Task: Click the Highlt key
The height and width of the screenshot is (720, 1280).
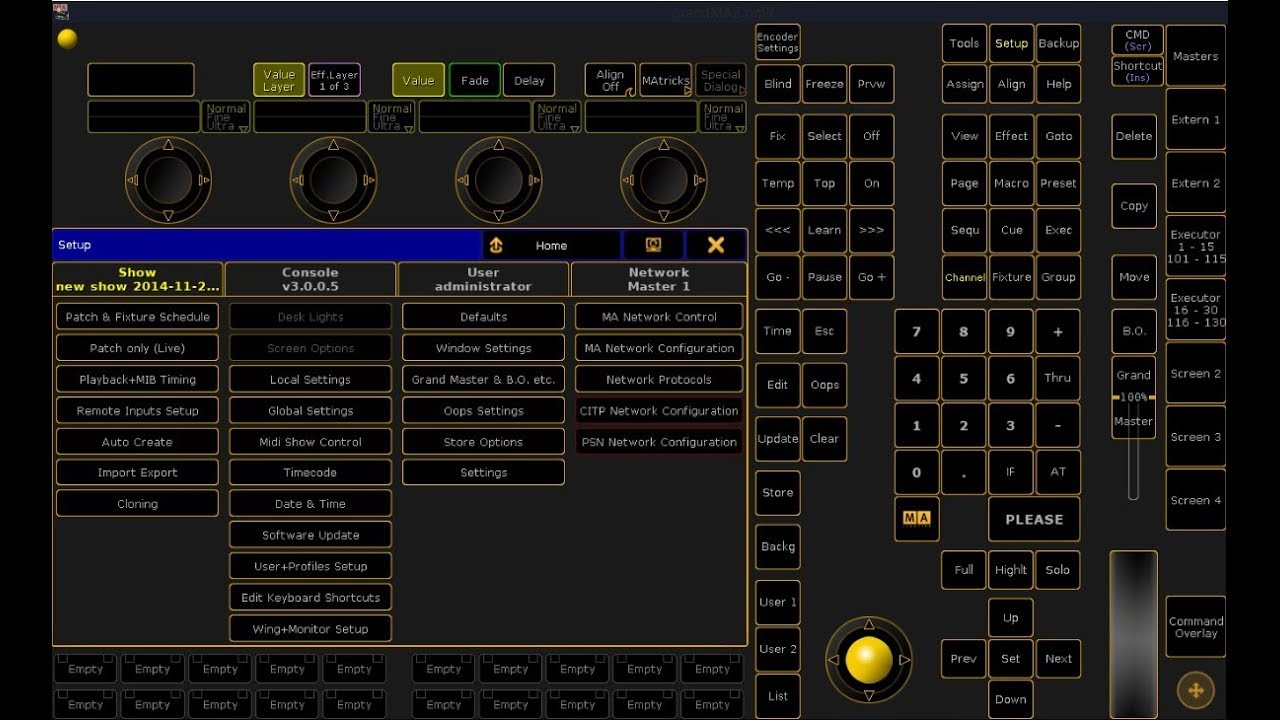Action: (x=1011, y=570)
